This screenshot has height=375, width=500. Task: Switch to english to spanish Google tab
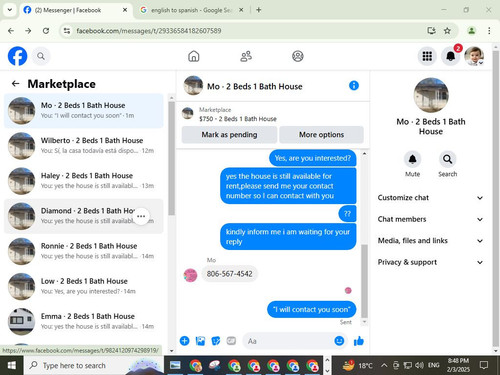coord(191,10)
